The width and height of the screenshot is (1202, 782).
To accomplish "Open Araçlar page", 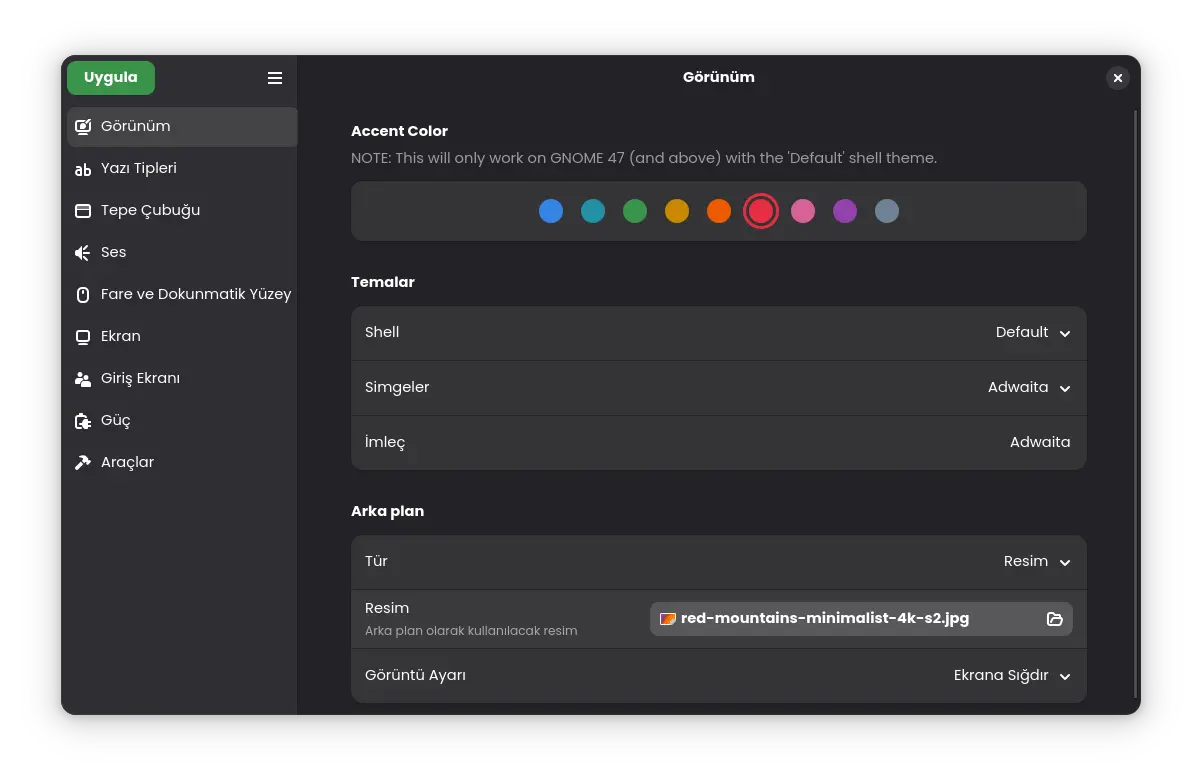I will (x=182, y=463).
